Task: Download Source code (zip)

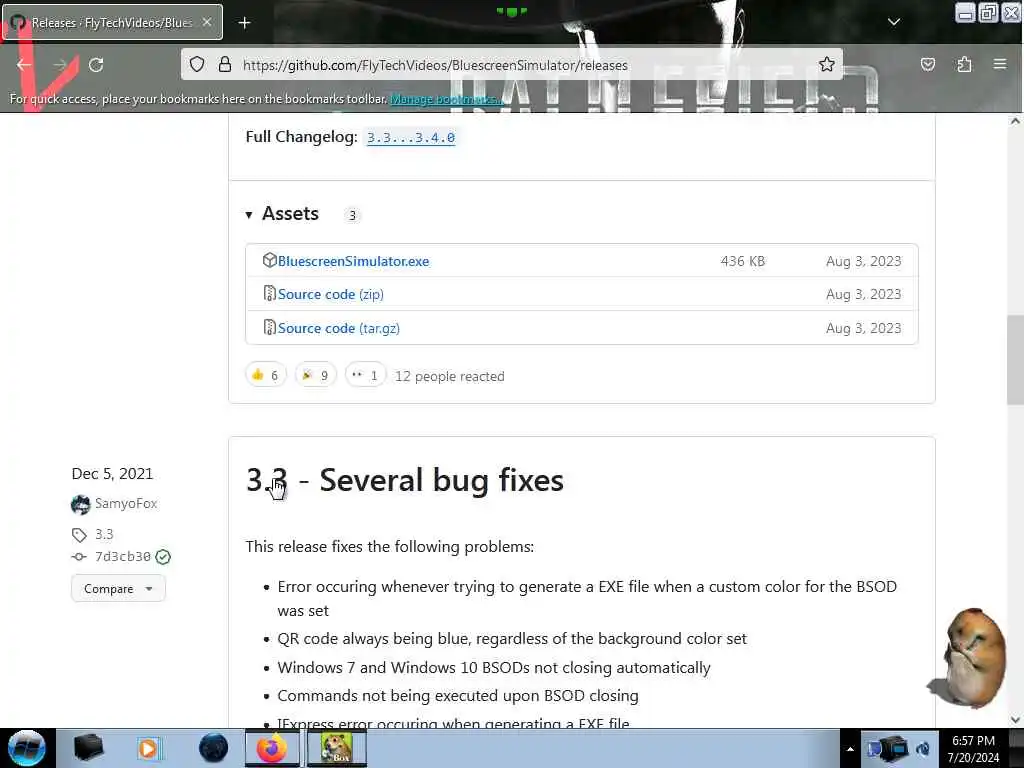Action: click(x=330, y=295)
